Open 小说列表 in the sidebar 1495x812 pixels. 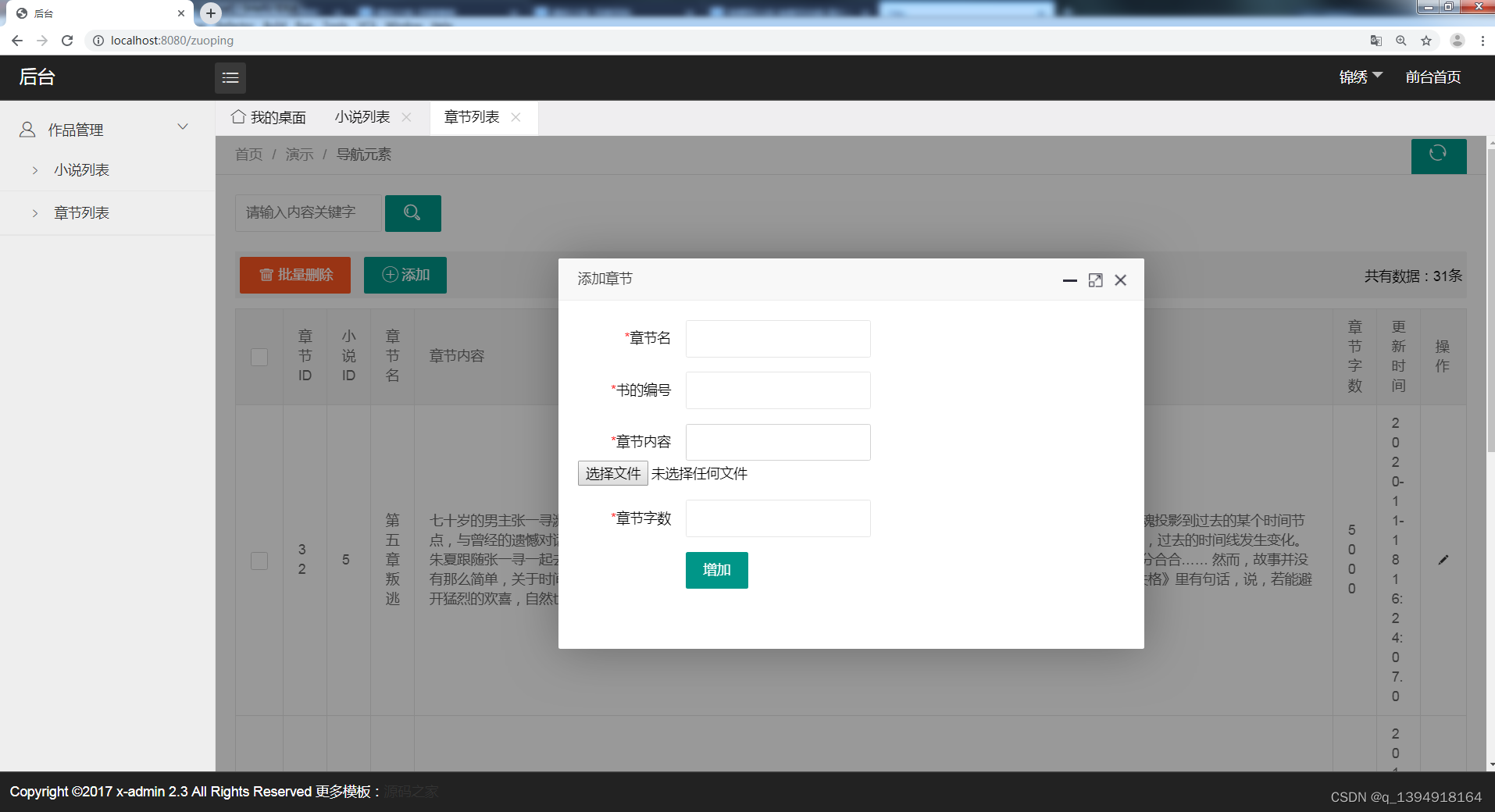[x=81, y=170]
